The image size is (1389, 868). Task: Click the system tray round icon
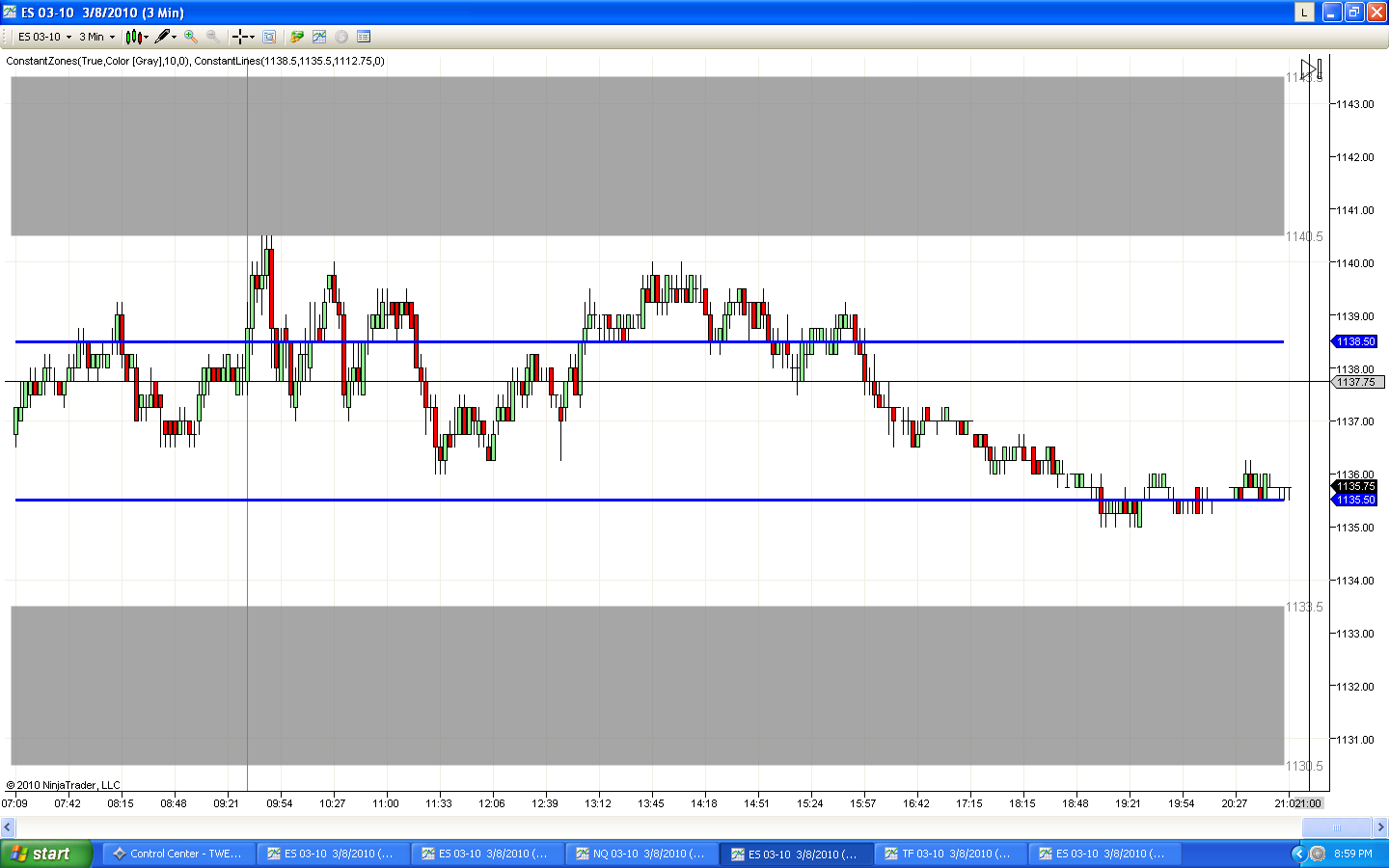pos(1318,854)
